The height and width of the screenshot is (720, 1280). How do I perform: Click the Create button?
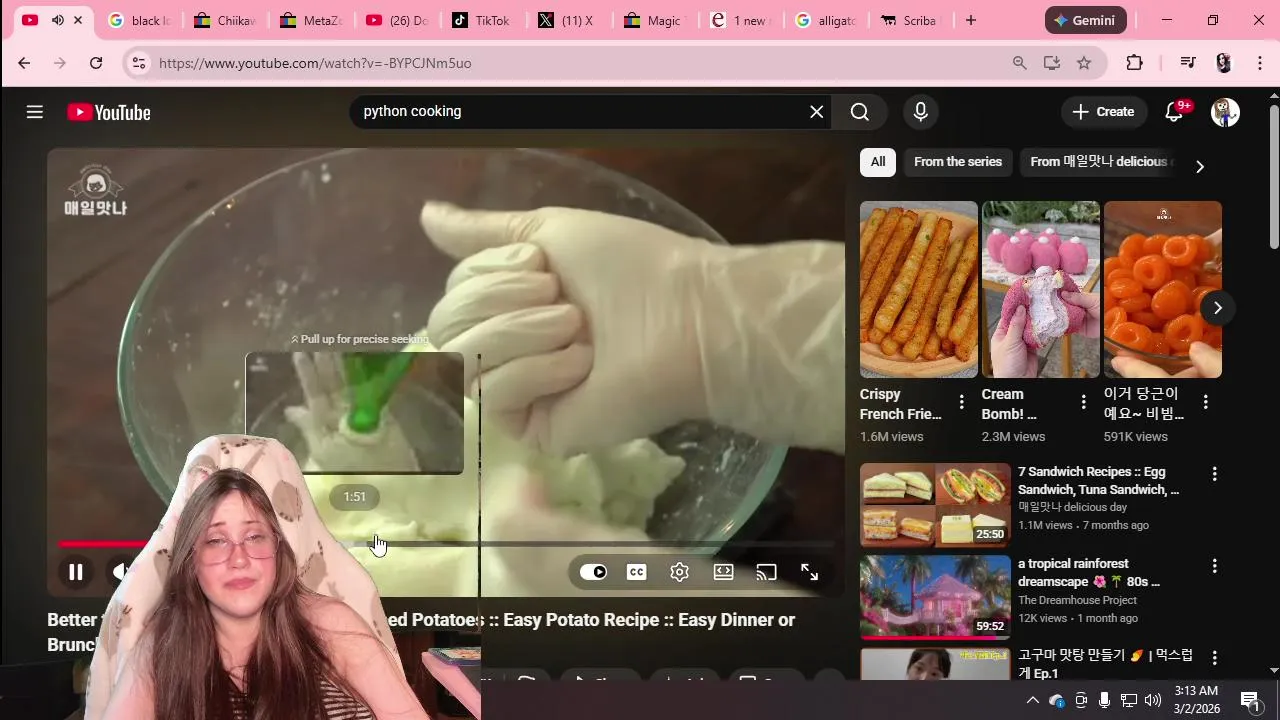point(1104,112)
